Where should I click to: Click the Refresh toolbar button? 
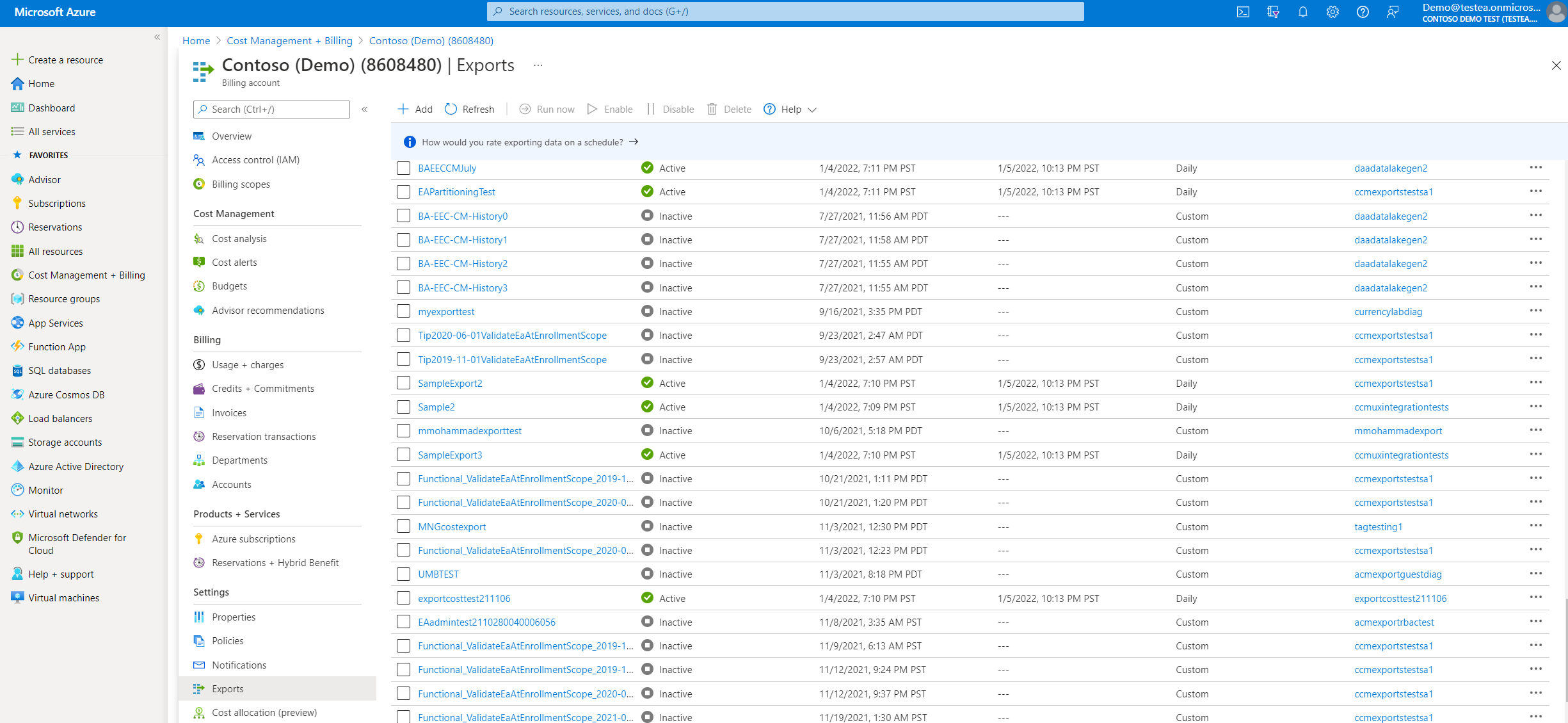point(470,110)
